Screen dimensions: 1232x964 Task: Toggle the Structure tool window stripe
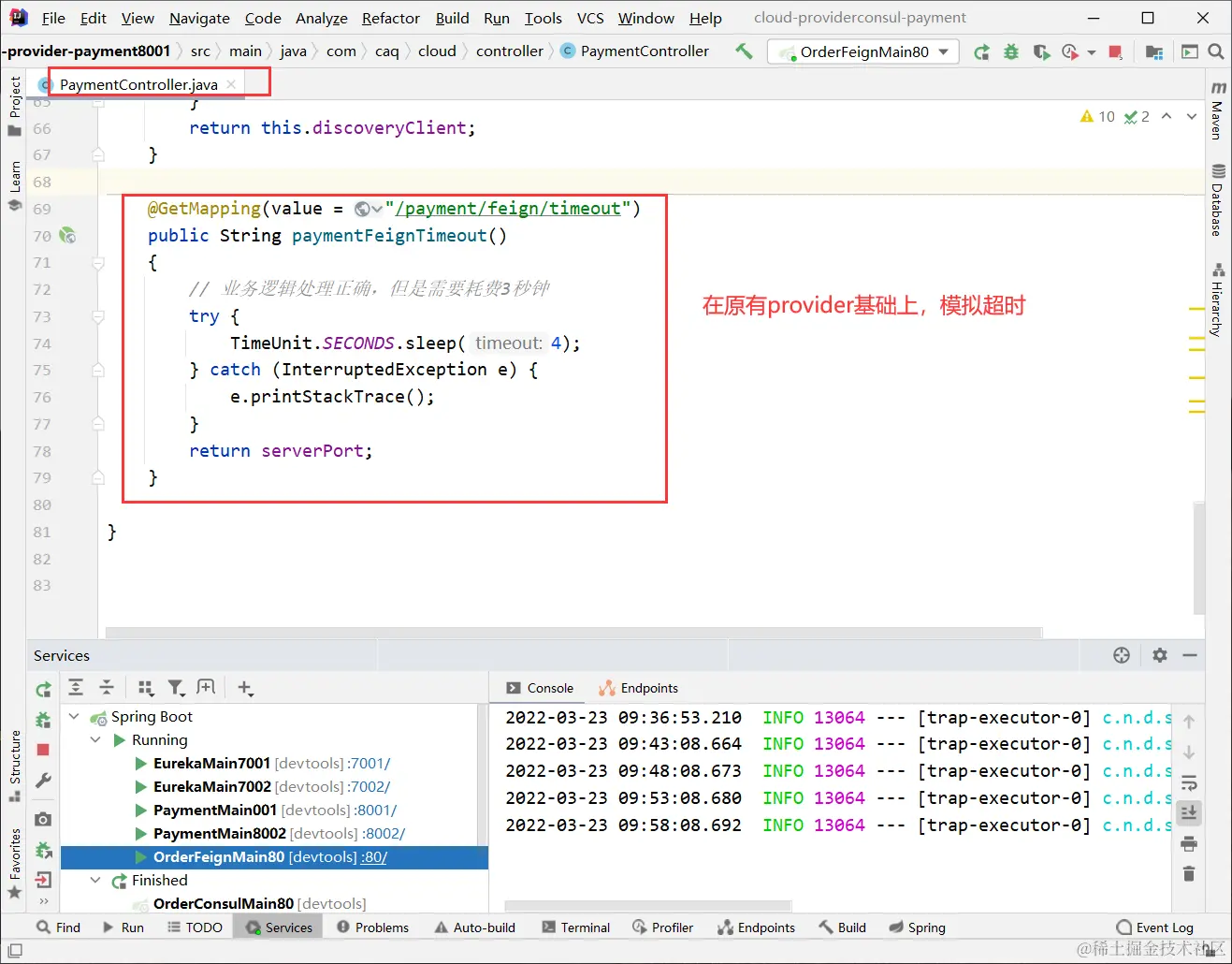14,766
